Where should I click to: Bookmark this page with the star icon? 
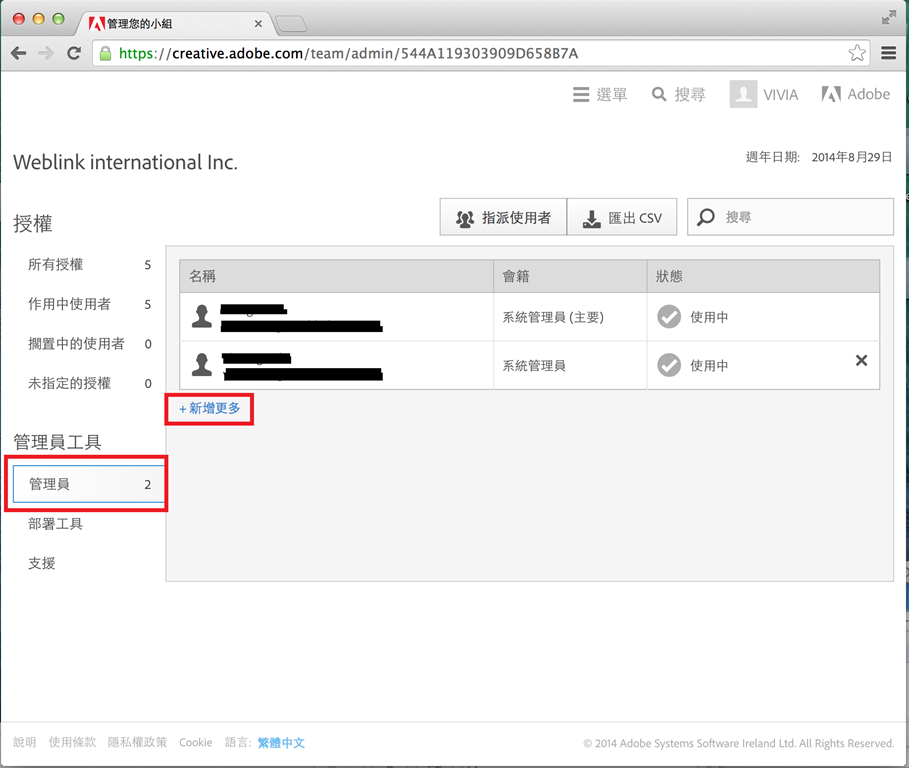[857, 53]
